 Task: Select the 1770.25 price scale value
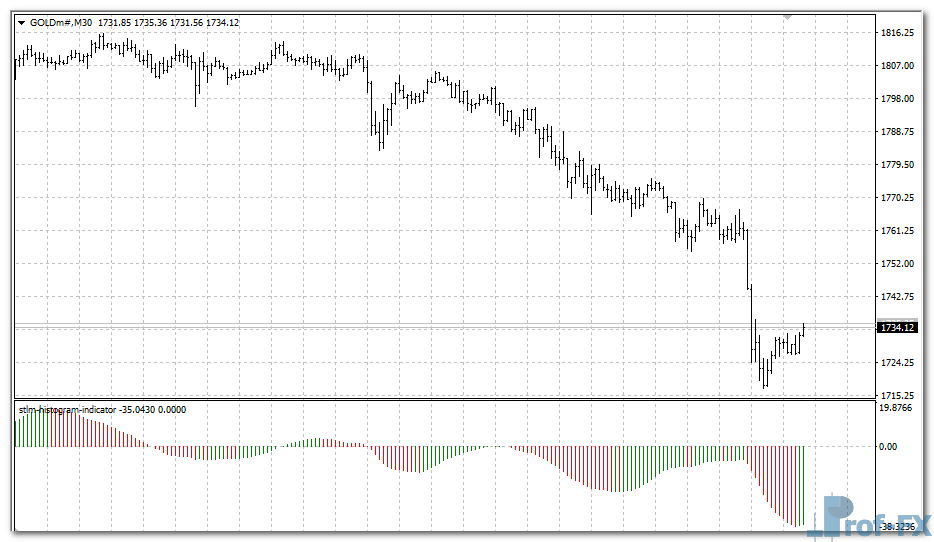[897, 198]
